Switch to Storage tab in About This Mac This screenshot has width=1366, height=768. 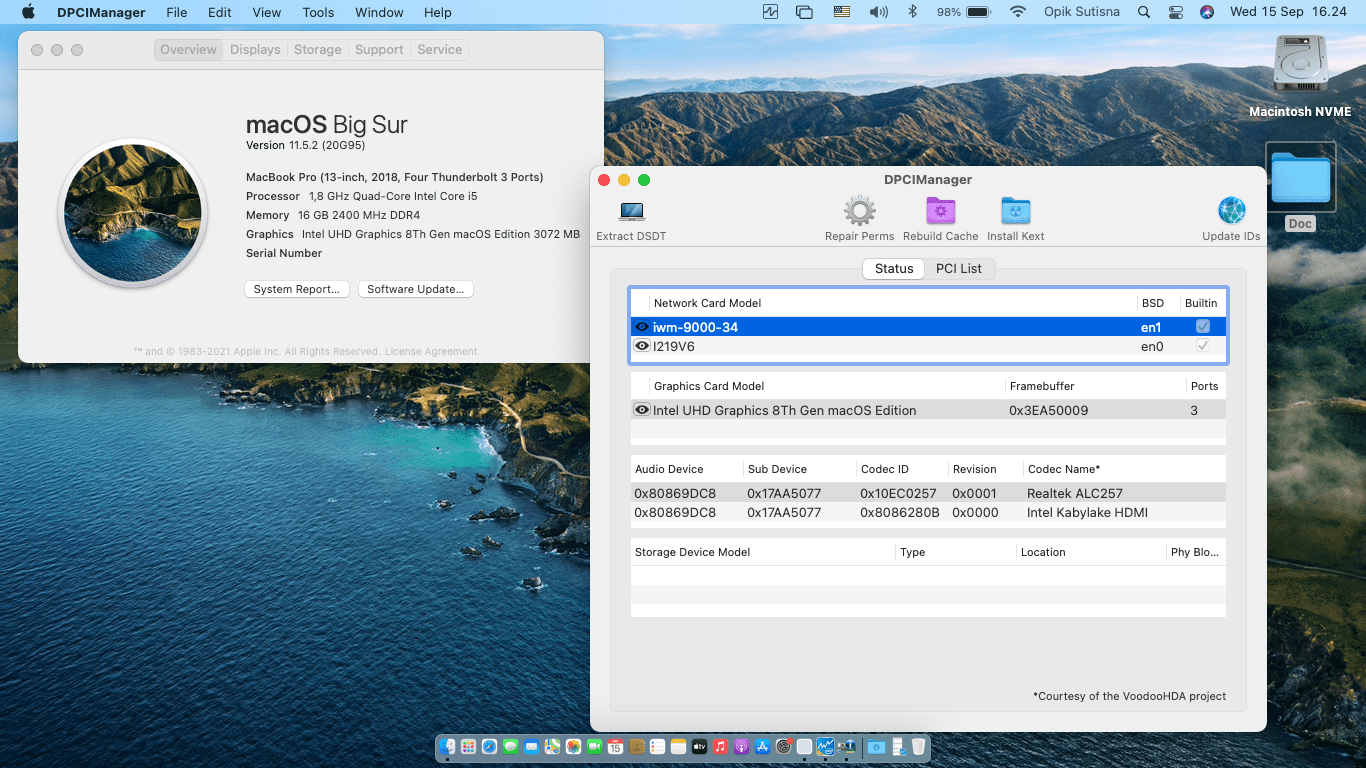point(318,49)
